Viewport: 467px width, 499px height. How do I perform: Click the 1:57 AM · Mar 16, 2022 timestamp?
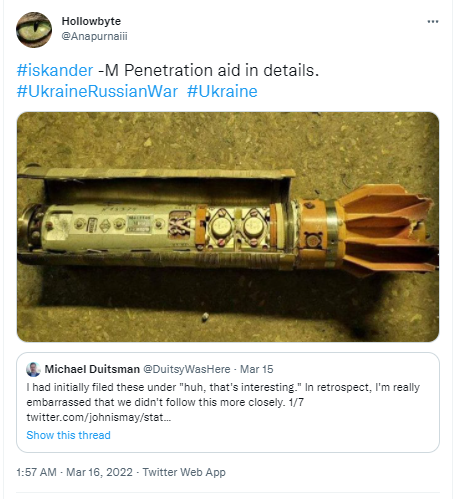click(x=74, y=472)
